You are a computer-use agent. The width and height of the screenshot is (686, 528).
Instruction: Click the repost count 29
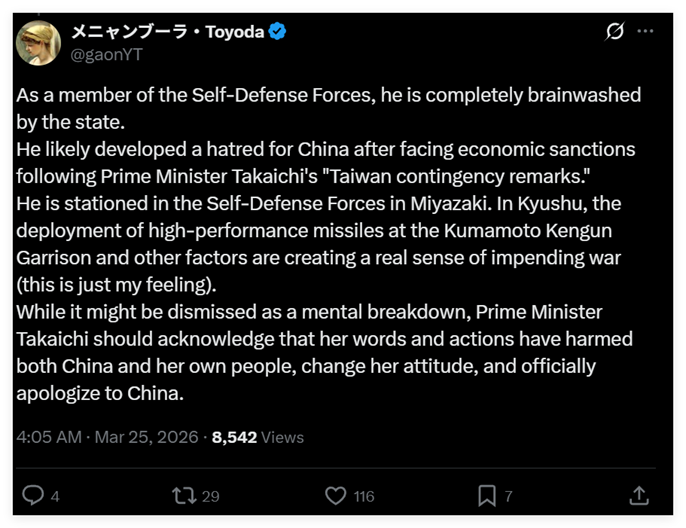point(210,496)
